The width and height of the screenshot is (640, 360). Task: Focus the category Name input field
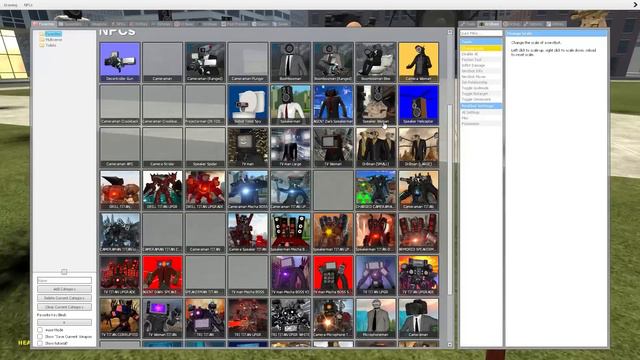pos(64,280)
